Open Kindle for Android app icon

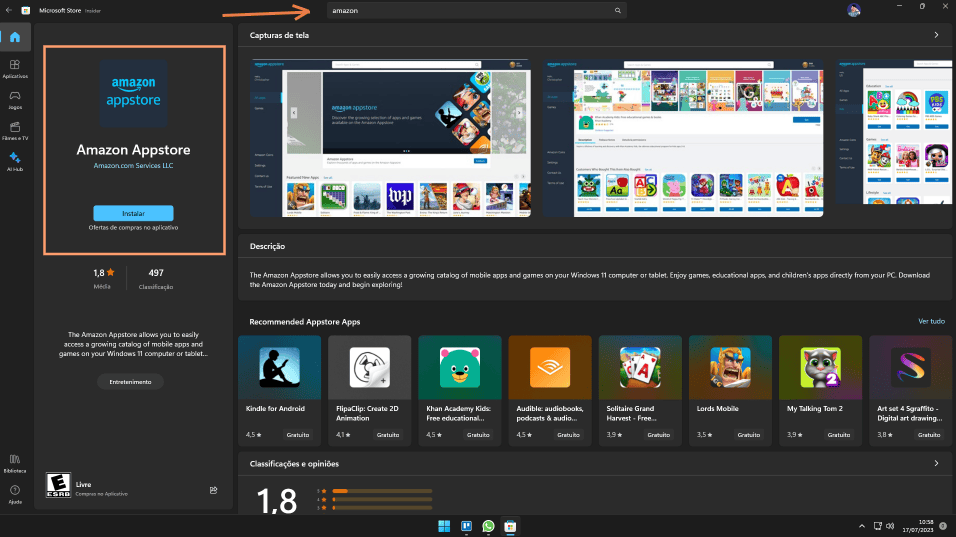tap(279, 368)
